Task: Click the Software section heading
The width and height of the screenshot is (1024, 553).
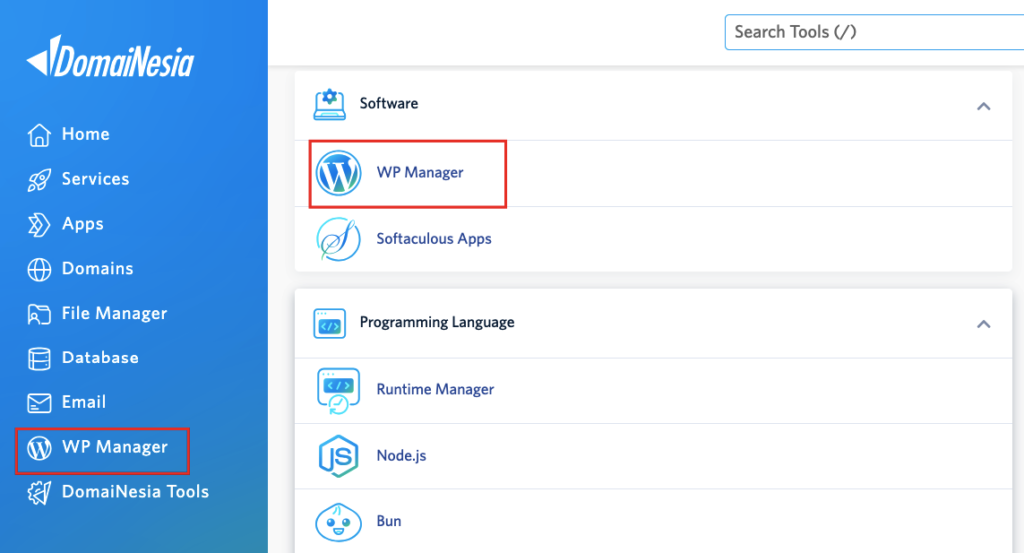Action: click(389, 103)
